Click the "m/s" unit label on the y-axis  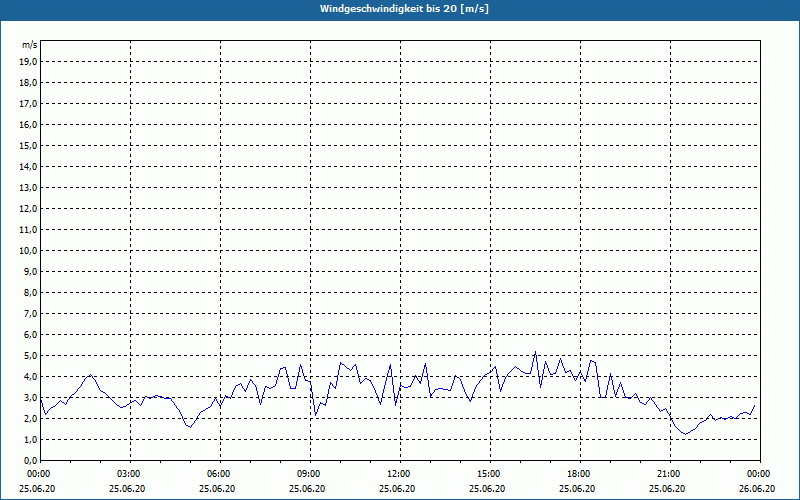tap(30, 45)
